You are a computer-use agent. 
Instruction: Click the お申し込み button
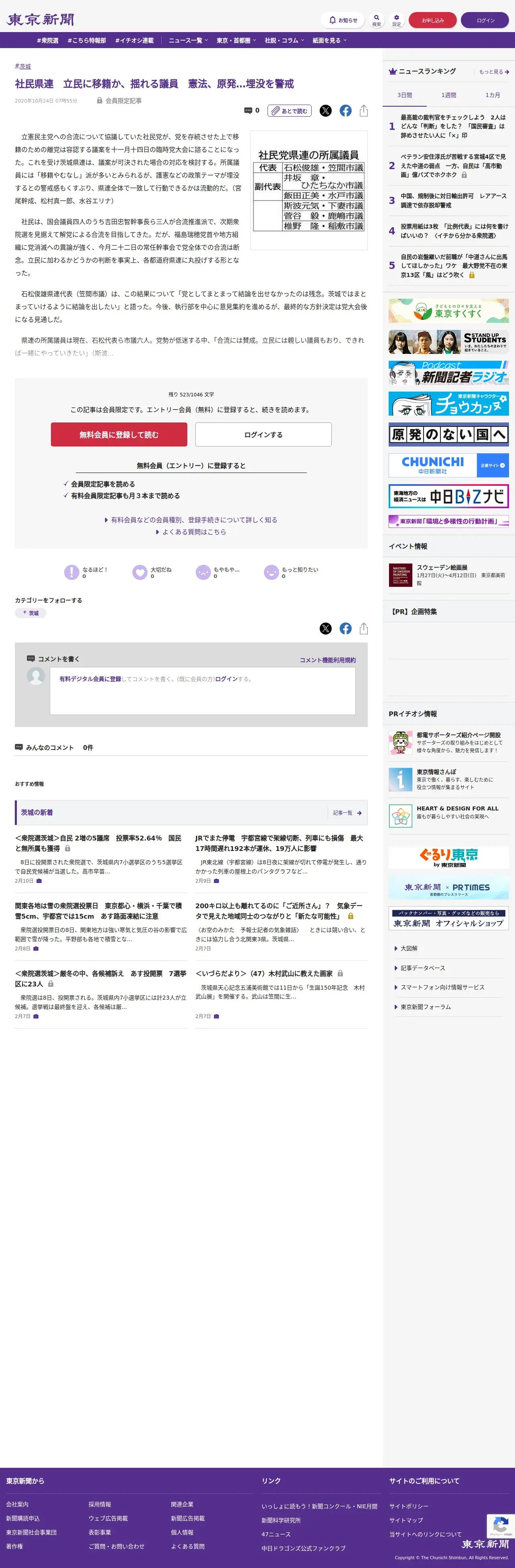(x=433, y=20)
